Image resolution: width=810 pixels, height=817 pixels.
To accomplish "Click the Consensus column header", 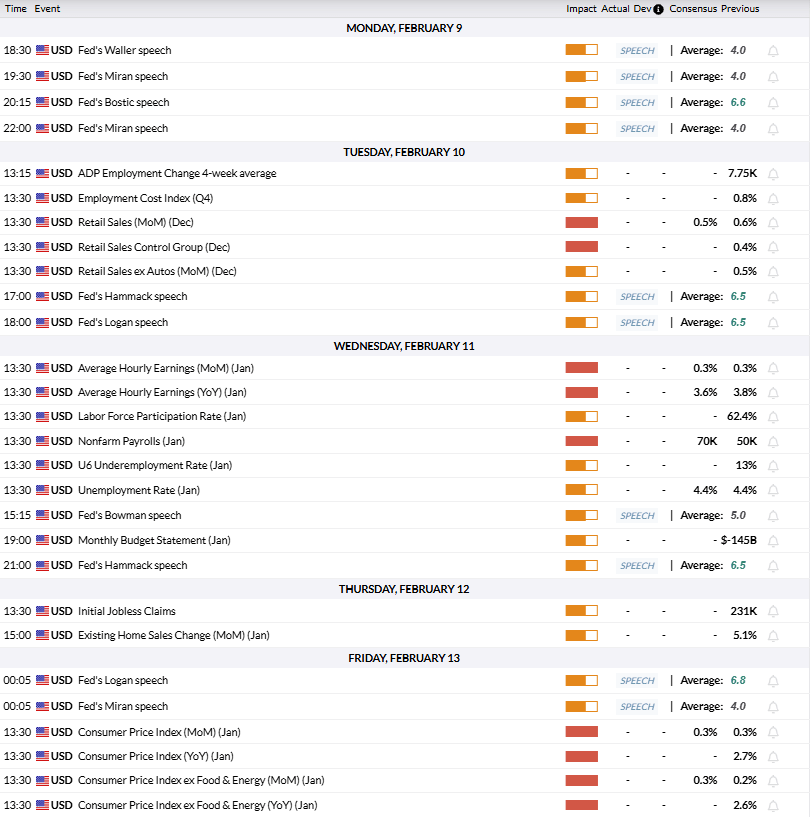I will point(693,9).
